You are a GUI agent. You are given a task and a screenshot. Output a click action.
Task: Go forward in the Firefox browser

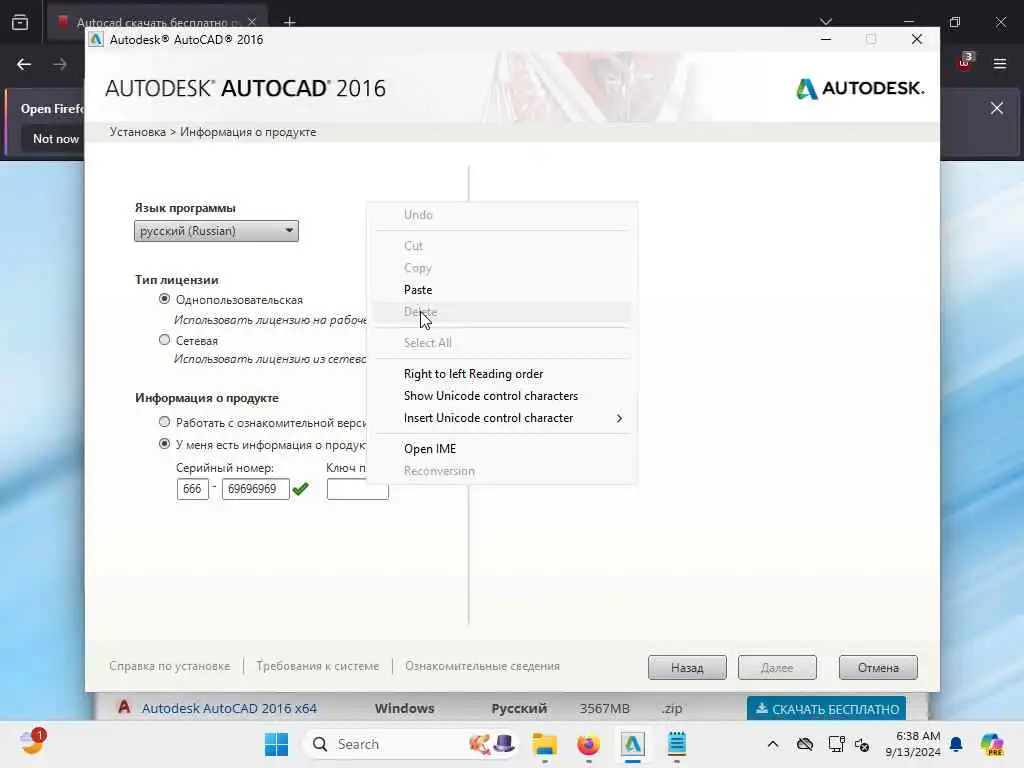(x=60, y=64)
